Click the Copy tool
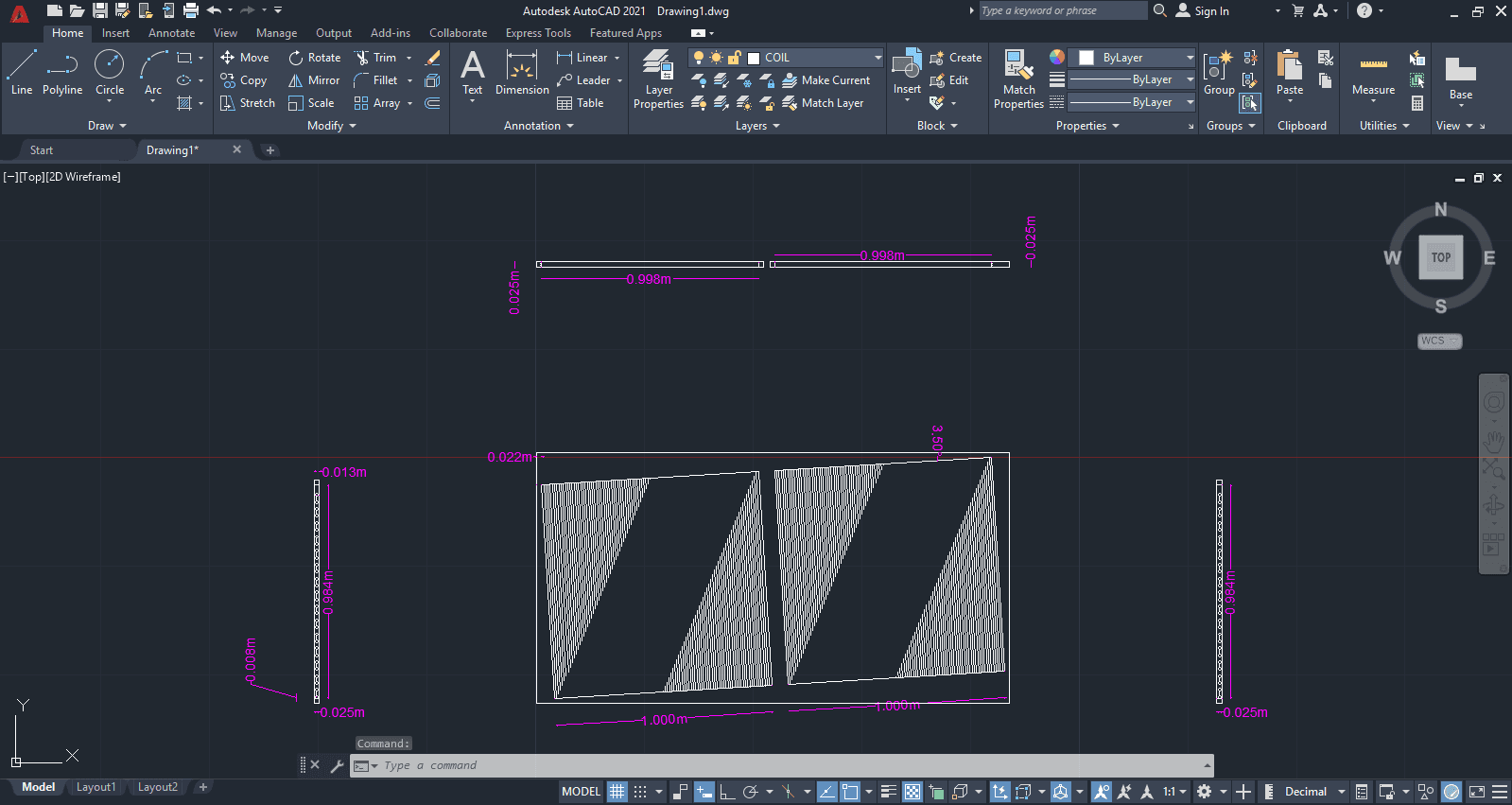Viewport: 1512px width, 805px height. (244, 80)
